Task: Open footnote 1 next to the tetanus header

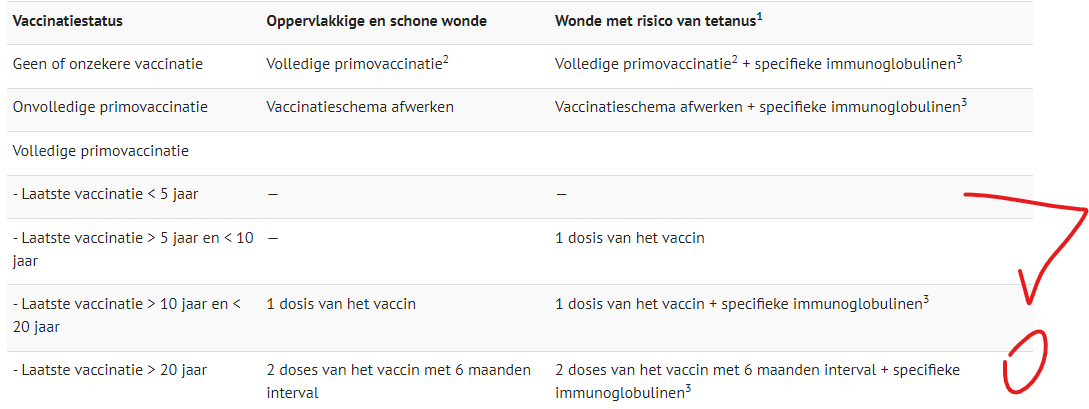Action: [x=760, y=15]
